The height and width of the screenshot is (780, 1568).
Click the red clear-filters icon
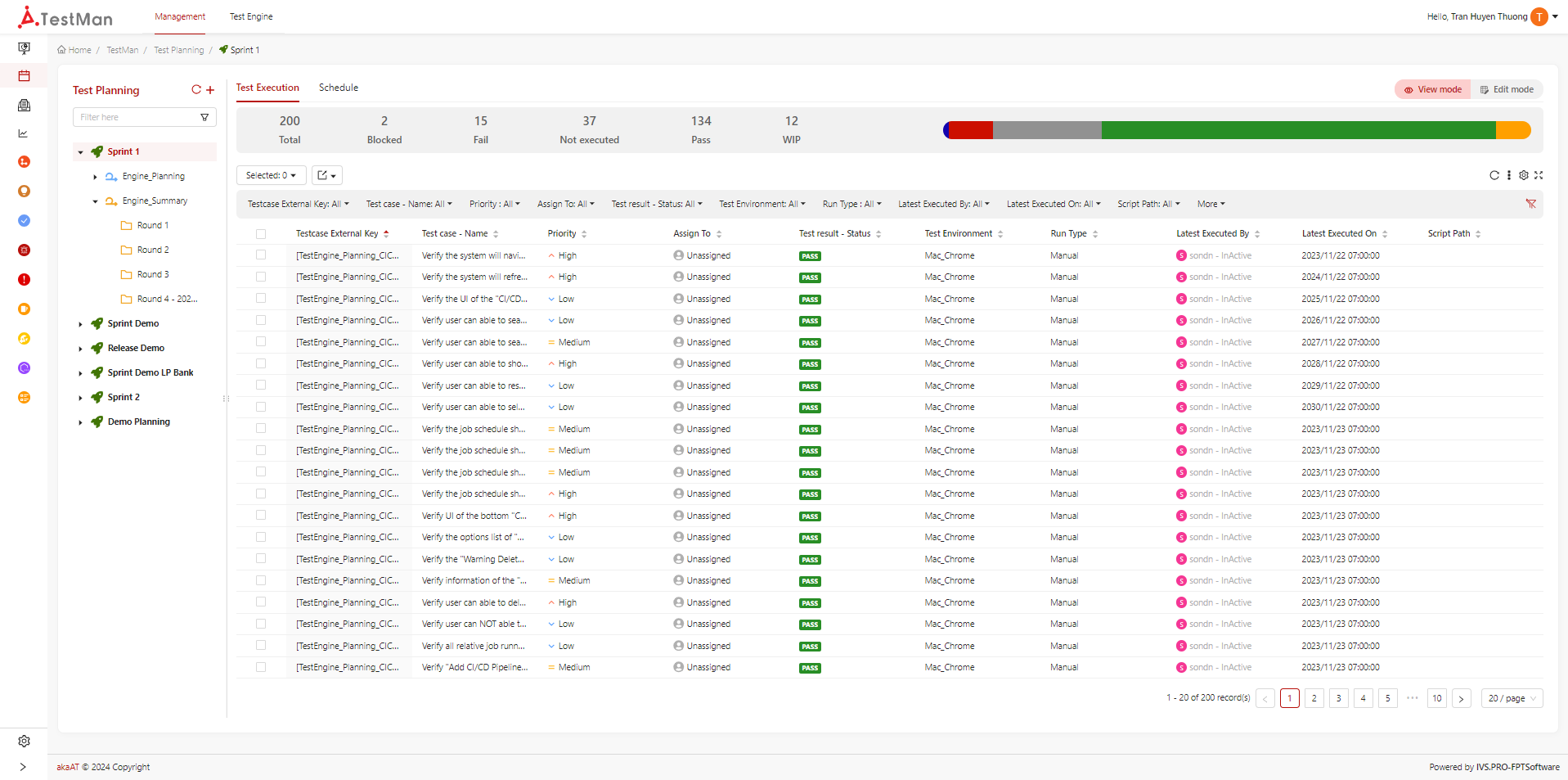point(1530,204)
